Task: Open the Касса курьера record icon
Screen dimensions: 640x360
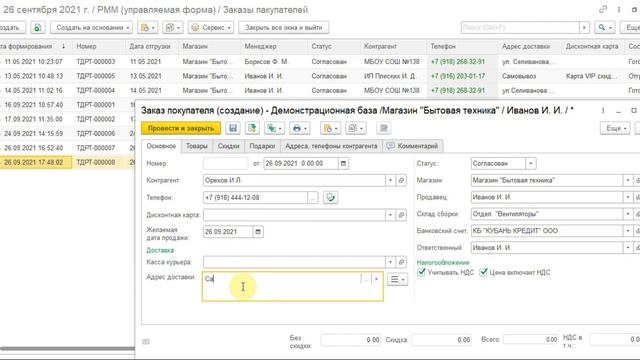Action: pyautogui.click(x=401, y=262)
